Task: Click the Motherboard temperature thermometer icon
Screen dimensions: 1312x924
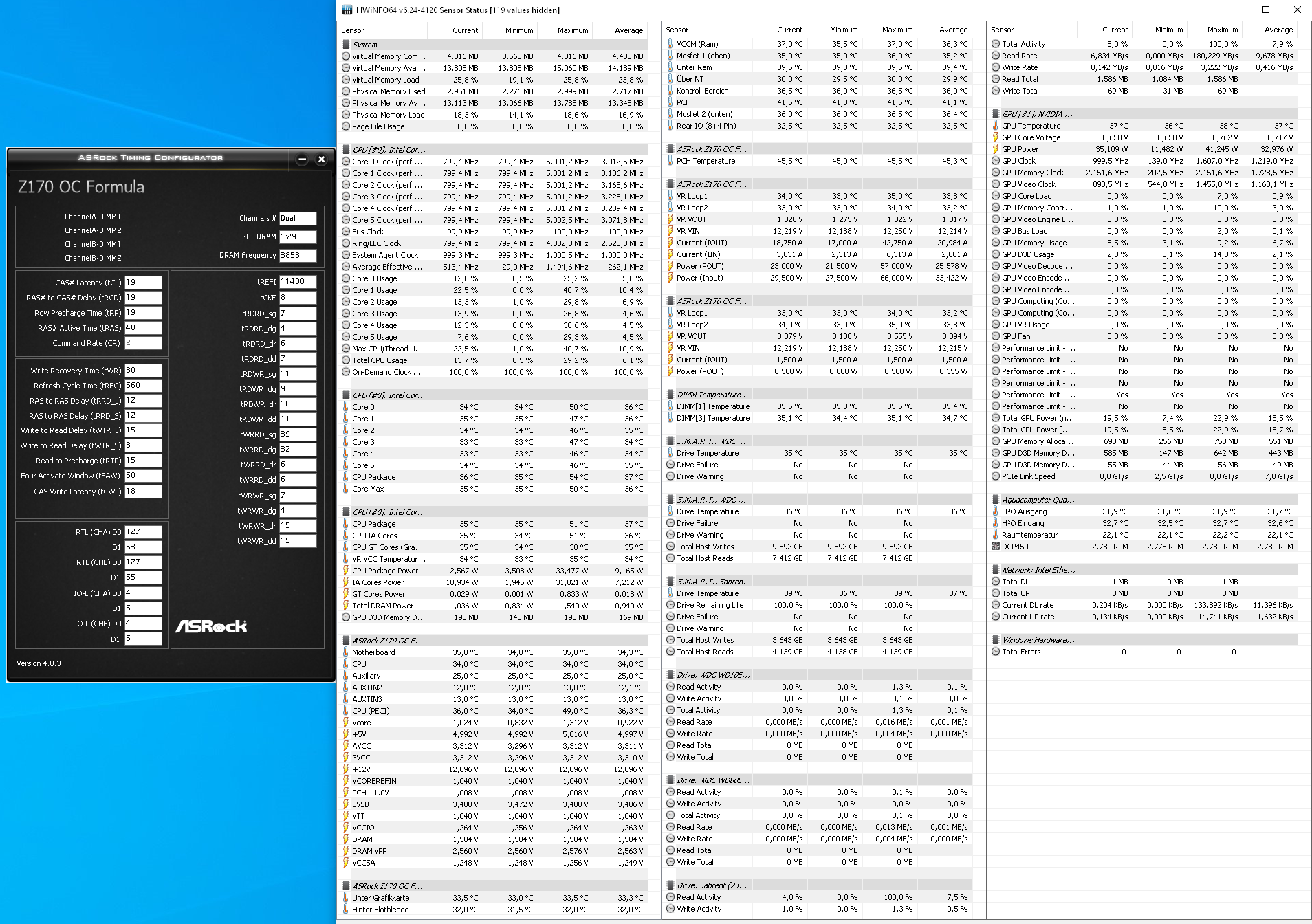Action: pyautogui.click(x=346, y=652)
